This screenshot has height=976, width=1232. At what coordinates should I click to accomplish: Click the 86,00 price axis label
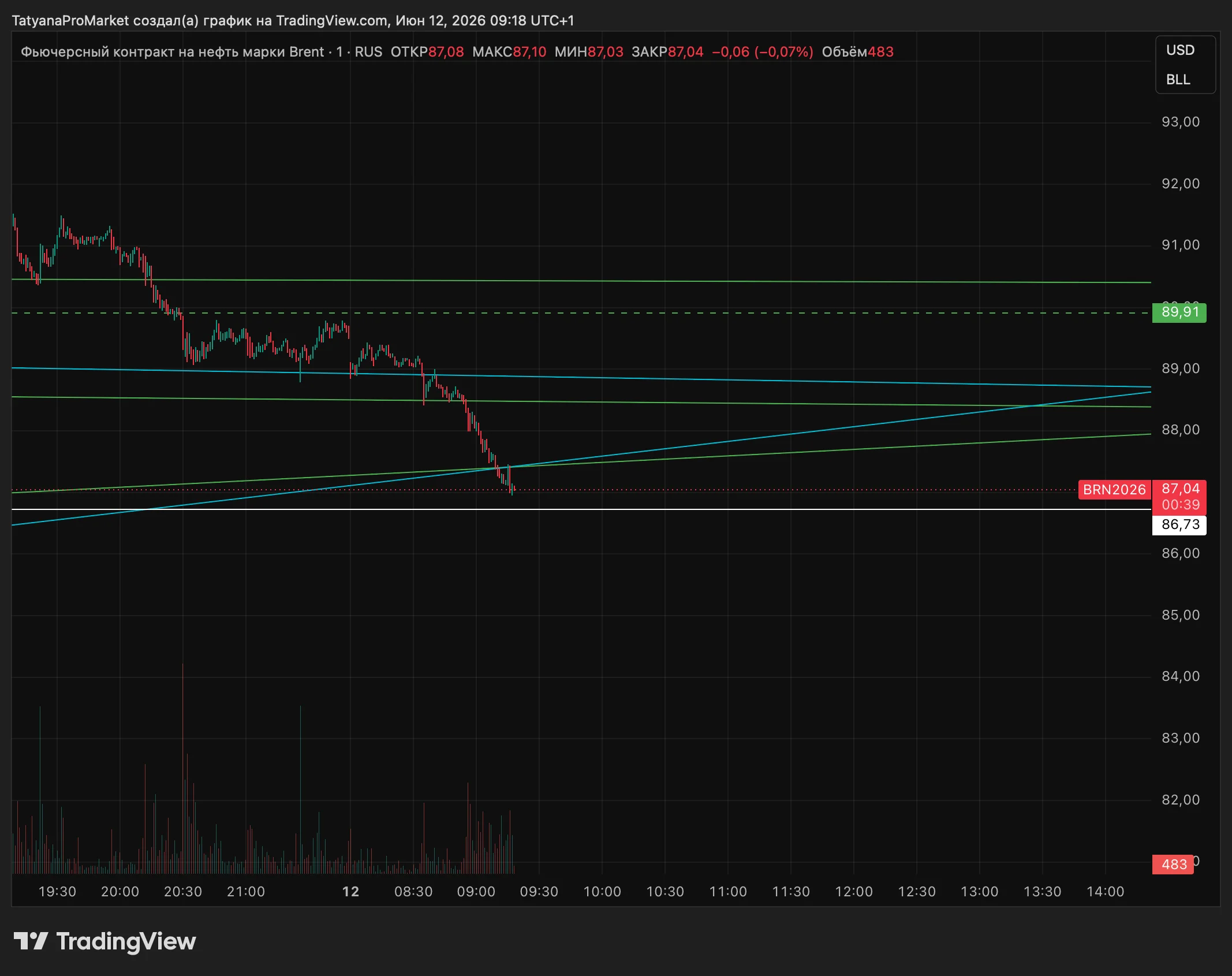pyautogui.click(x=1180, y=553)
